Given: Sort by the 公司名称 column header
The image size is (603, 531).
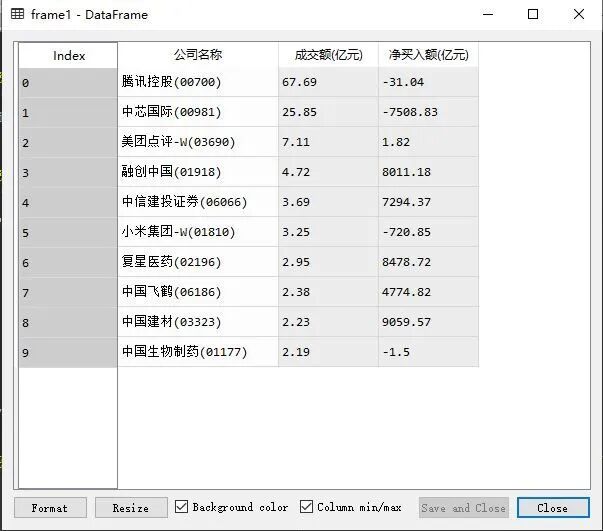Looking at the screenshot, I should click(x=198, y=55).
